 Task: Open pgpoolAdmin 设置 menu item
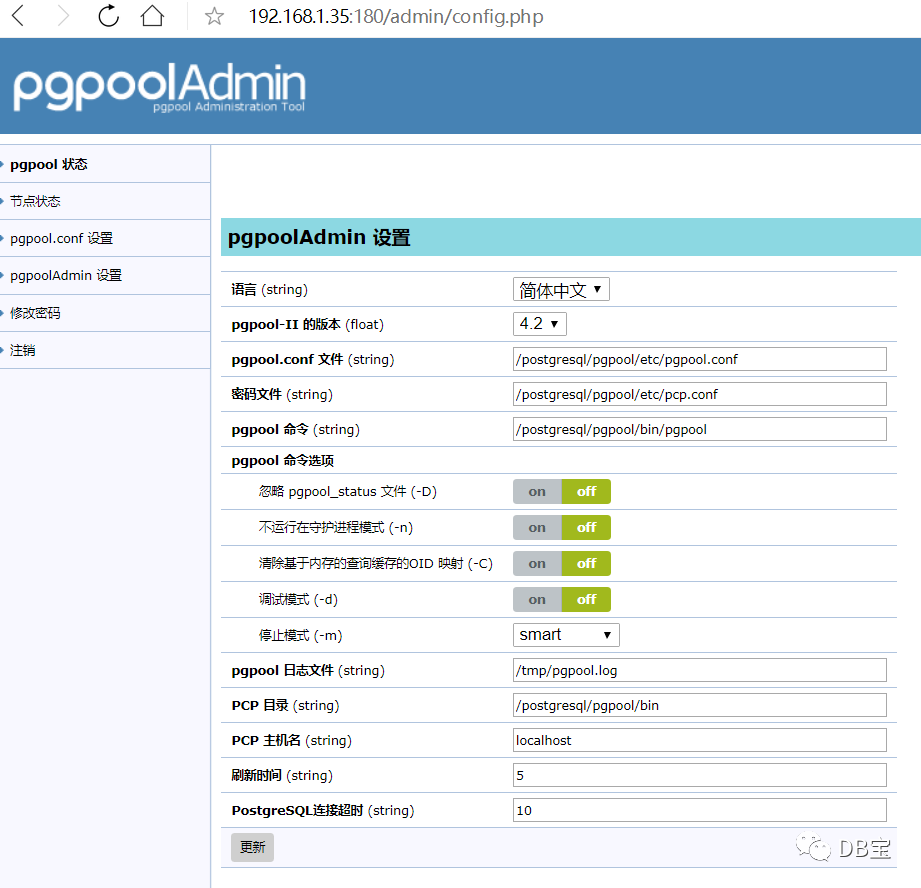click(66, 275)
